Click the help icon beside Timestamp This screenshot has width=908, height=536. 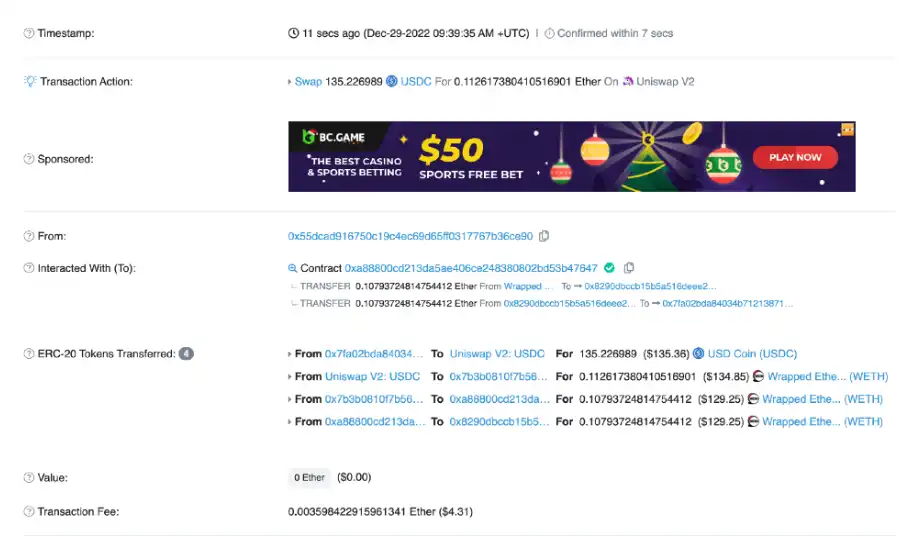click(x=28, y=33)
